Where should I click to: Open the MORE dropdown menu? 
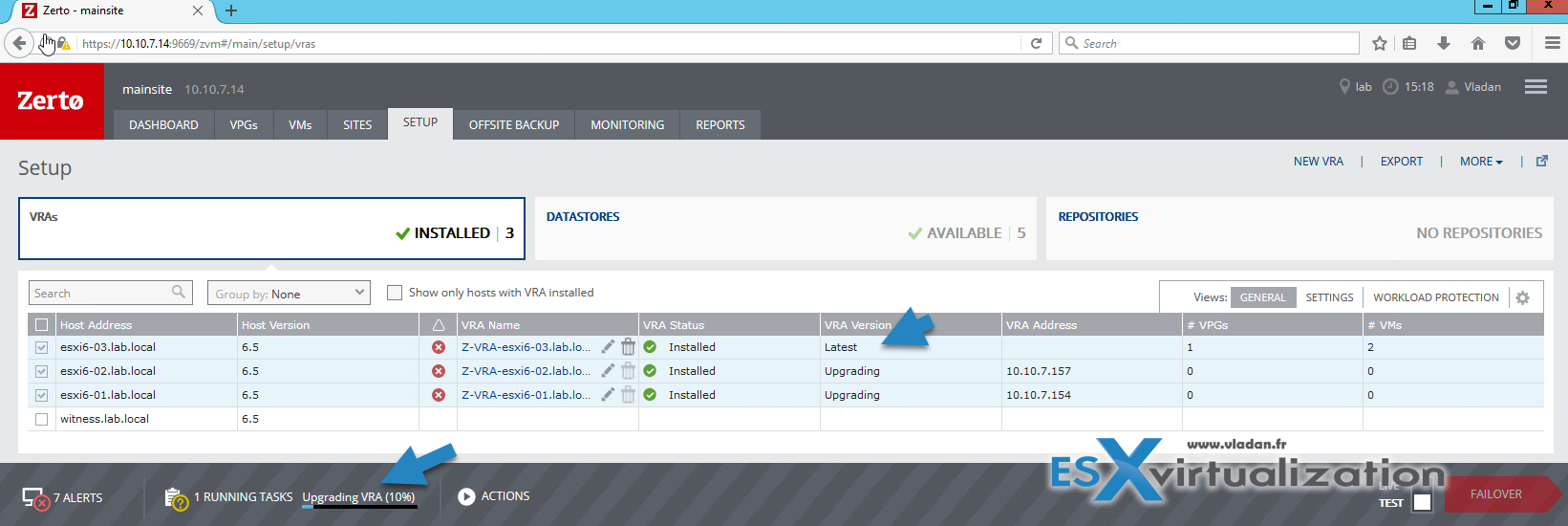(1481, 162)
